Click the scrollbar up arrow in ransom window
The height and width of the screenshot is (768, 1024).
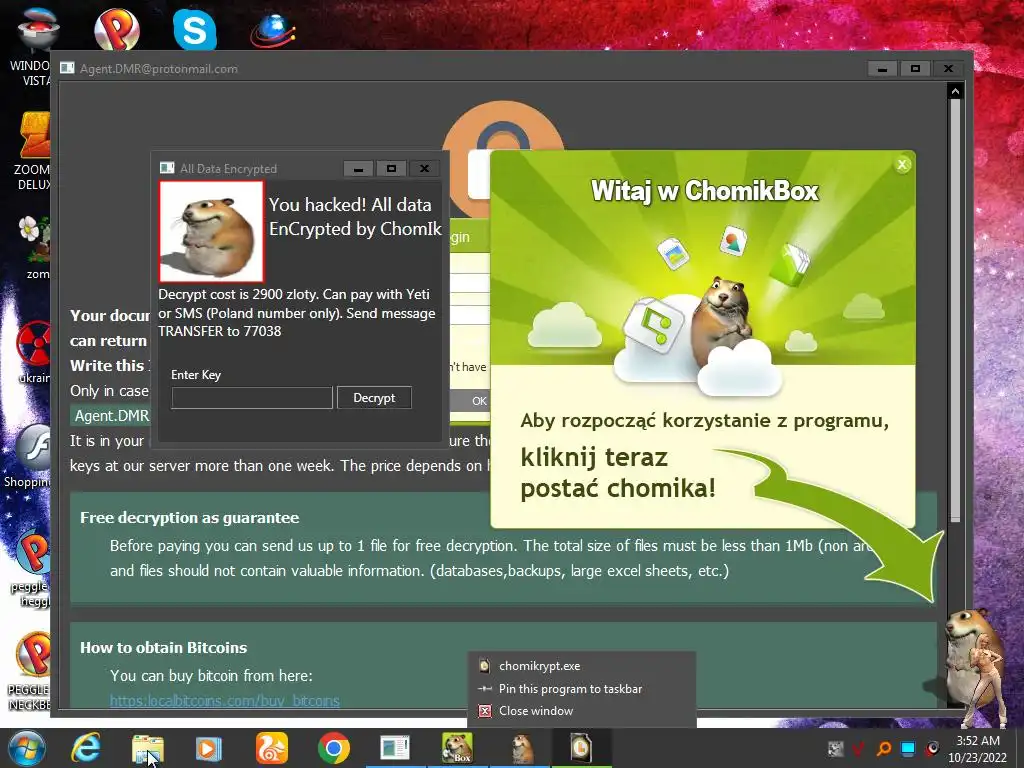tap(955, 91)
